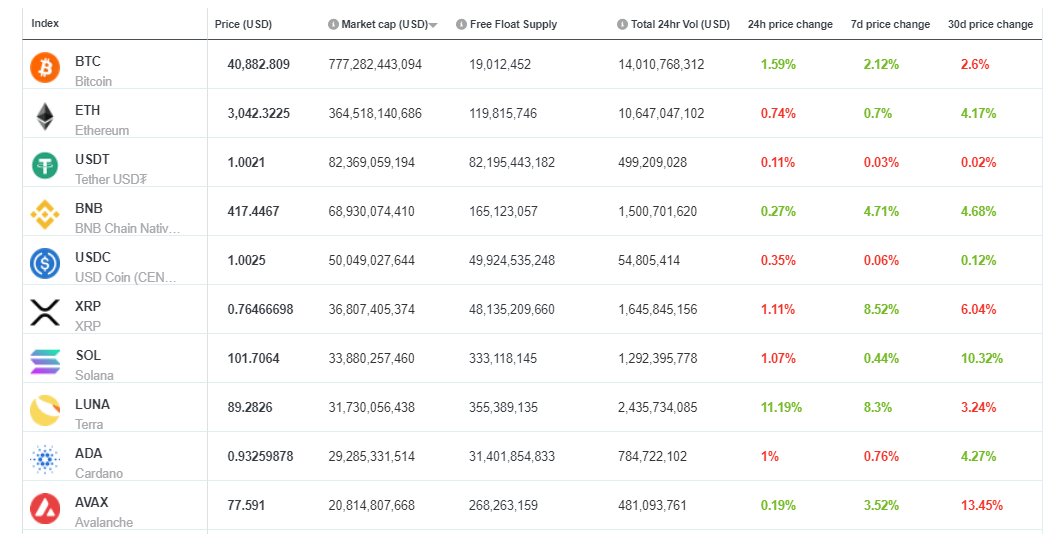
Task: Click the Avalanche name label
Action: tap(104, 523)
